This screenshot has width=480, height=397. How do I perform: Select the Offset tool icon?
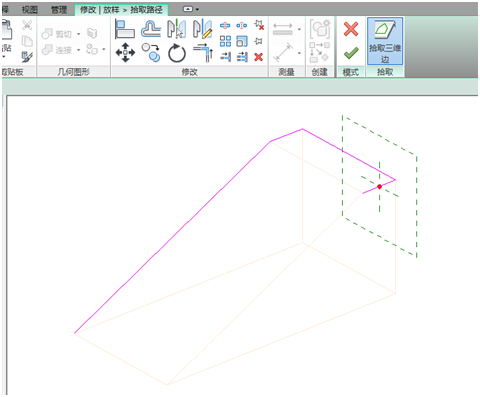click(x=151, y=29)
